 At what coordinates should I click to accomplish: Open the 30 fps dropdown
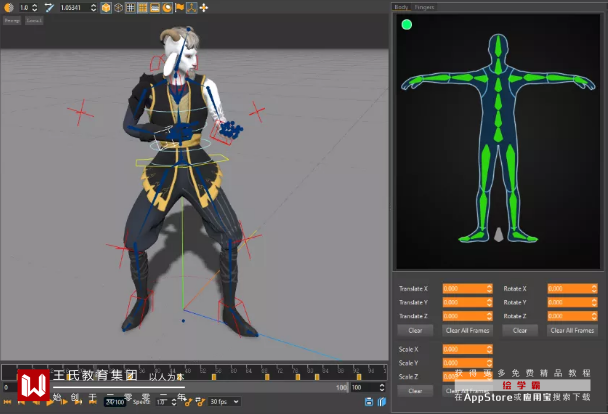point(224,401)
